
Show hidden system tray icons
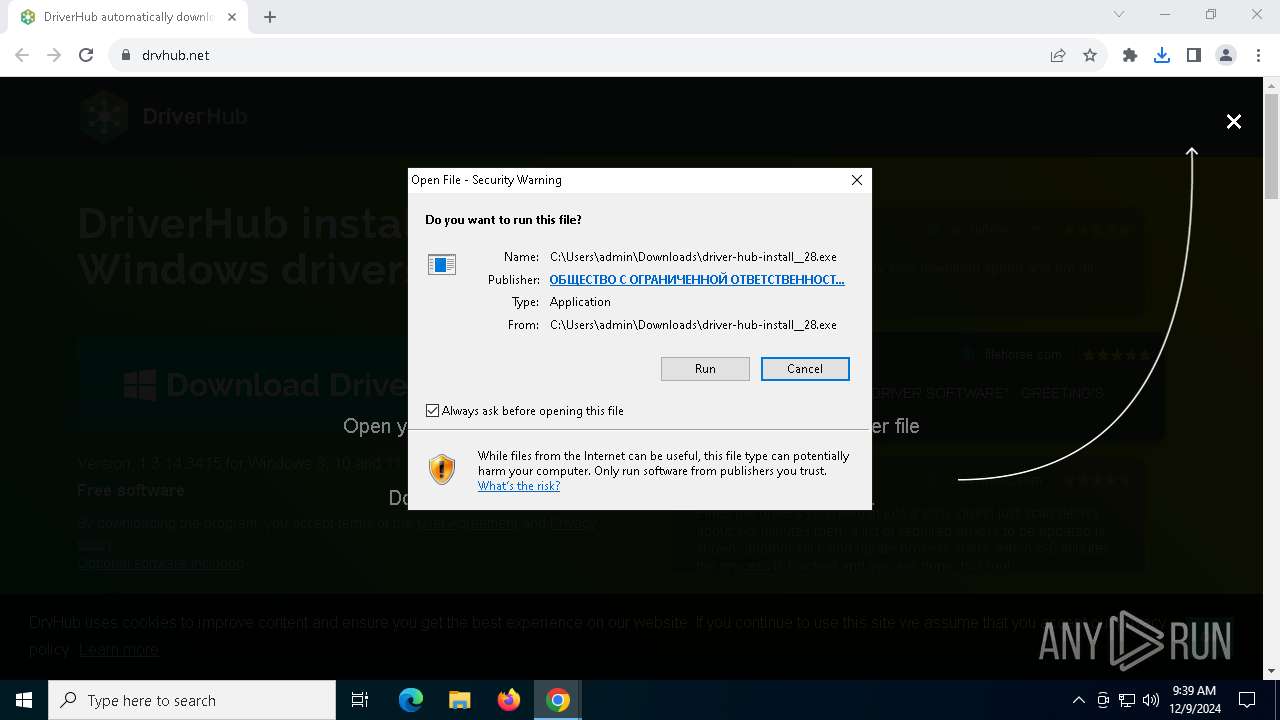[x=1078, y=700]
